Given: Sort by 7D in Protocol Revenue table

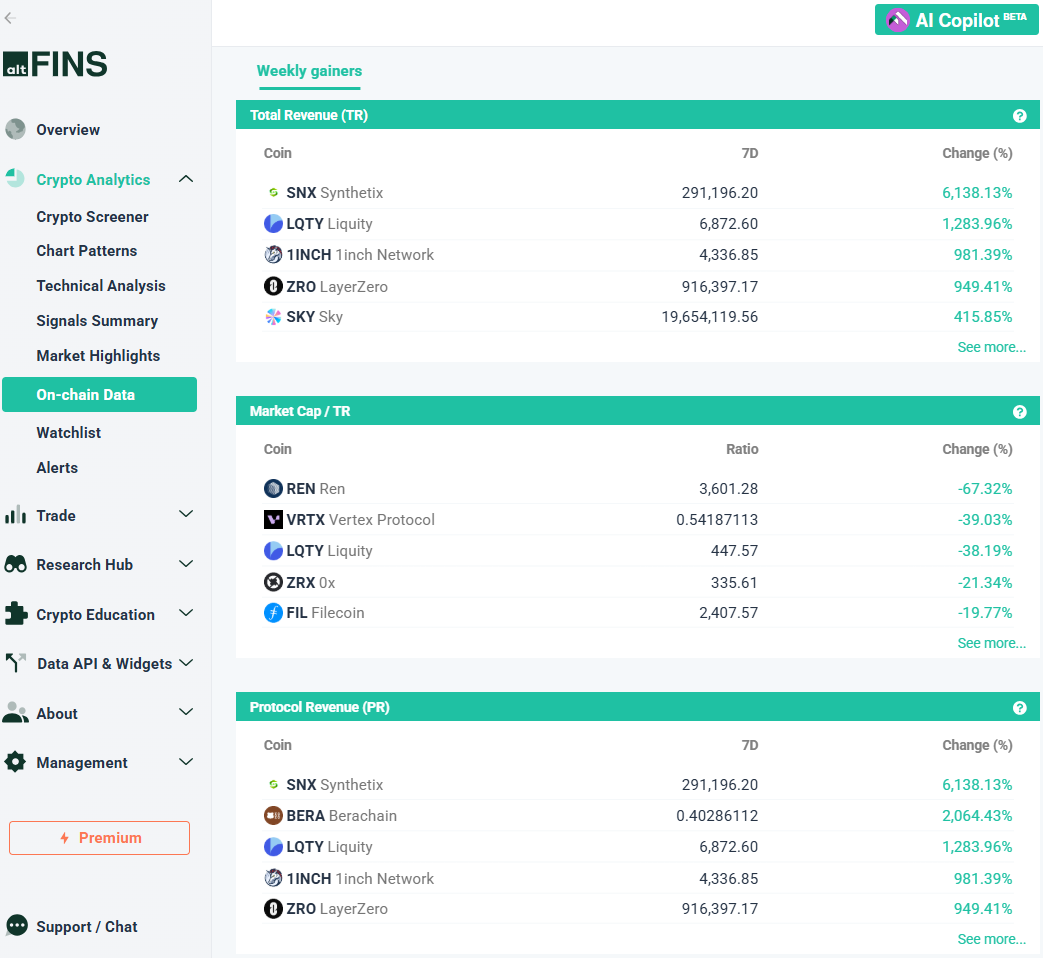Looking at the screenshot, I should [750, 746].
